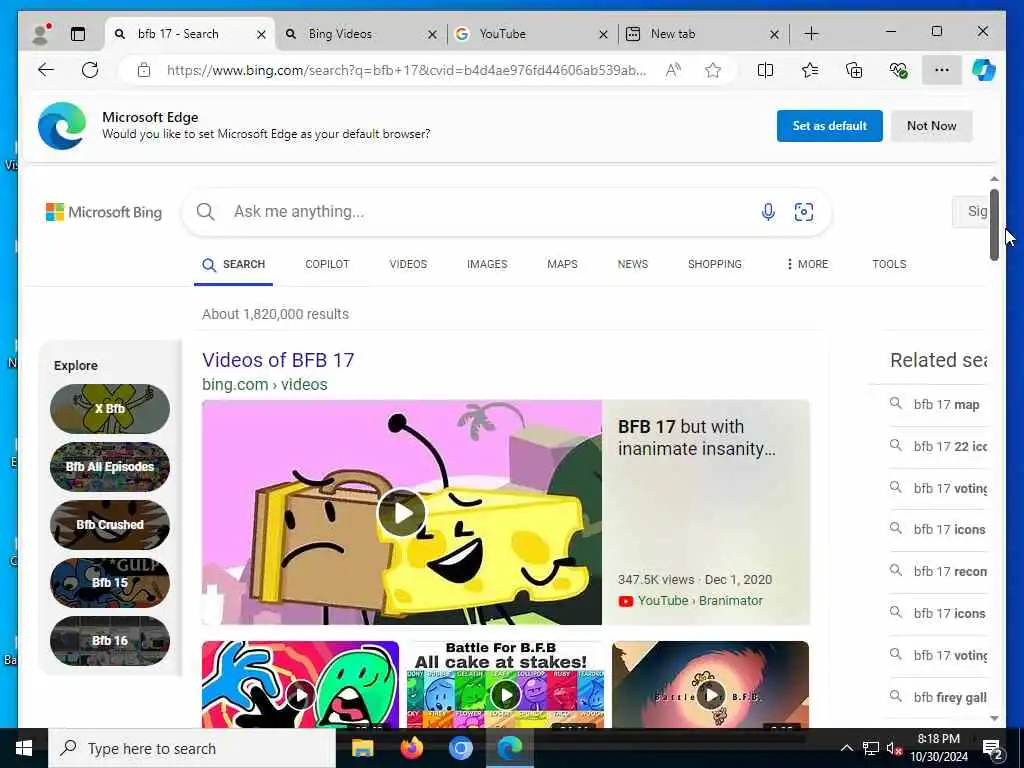Click the page vertical scrollbar thumb

tap(994, 225)
